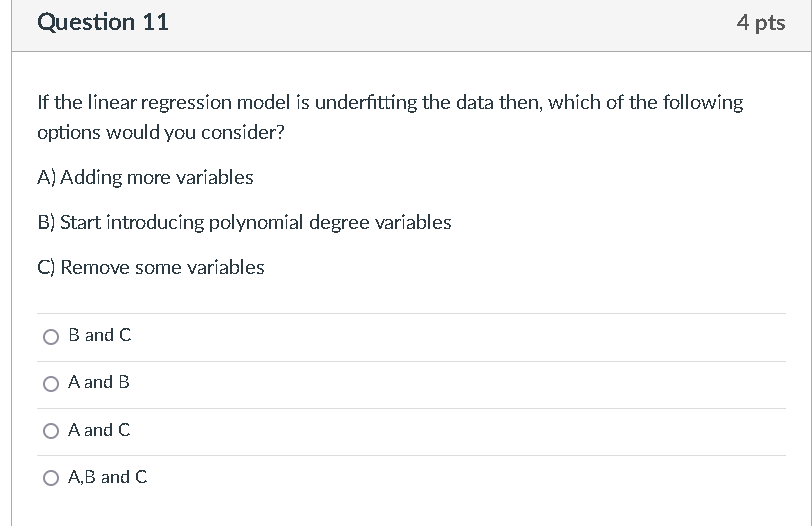Choose the 'A and B' radio option

pyautogui.click(x=51, y=384)
